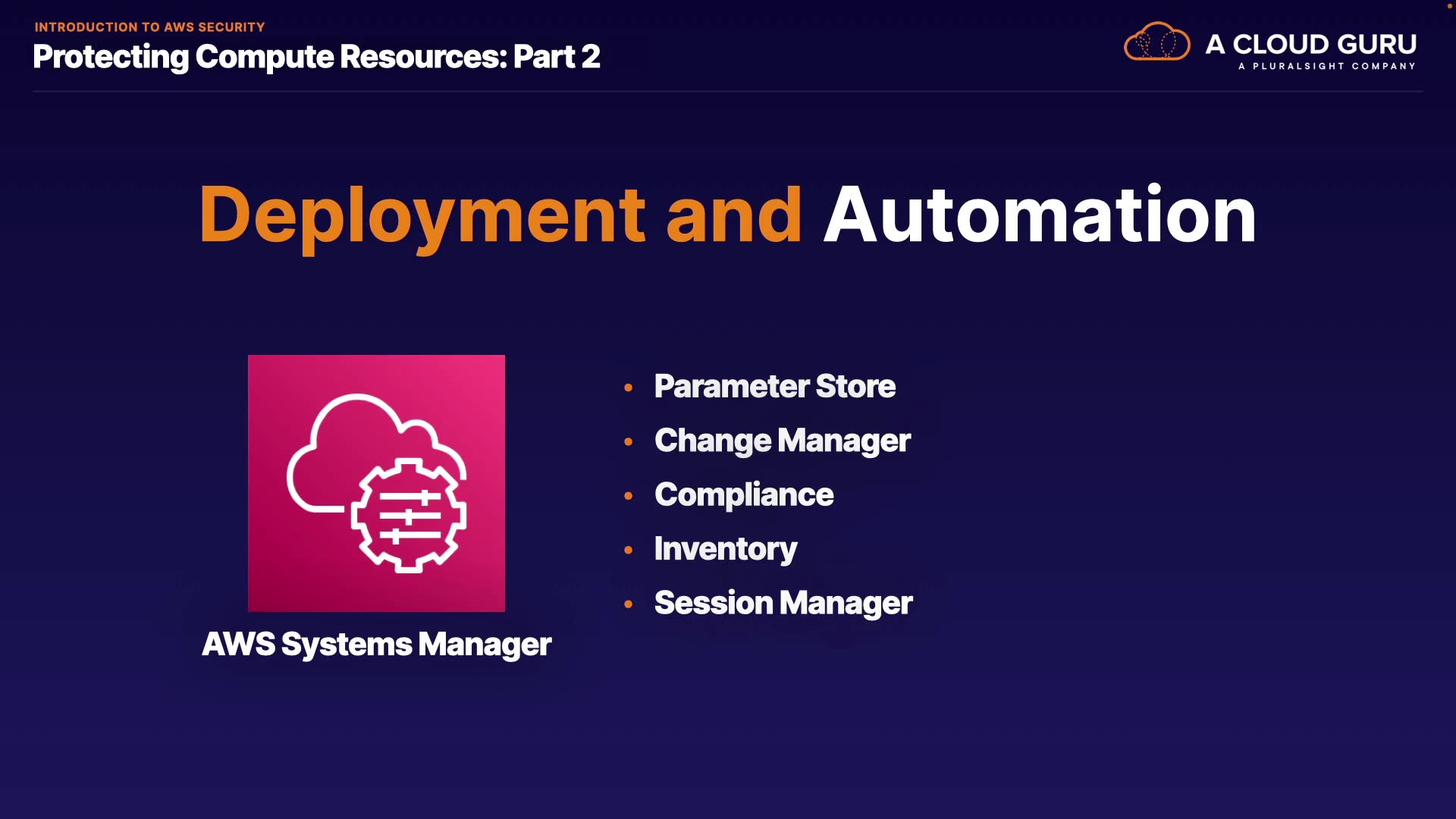Select the Parameter Store bullet text

point(774,387)
